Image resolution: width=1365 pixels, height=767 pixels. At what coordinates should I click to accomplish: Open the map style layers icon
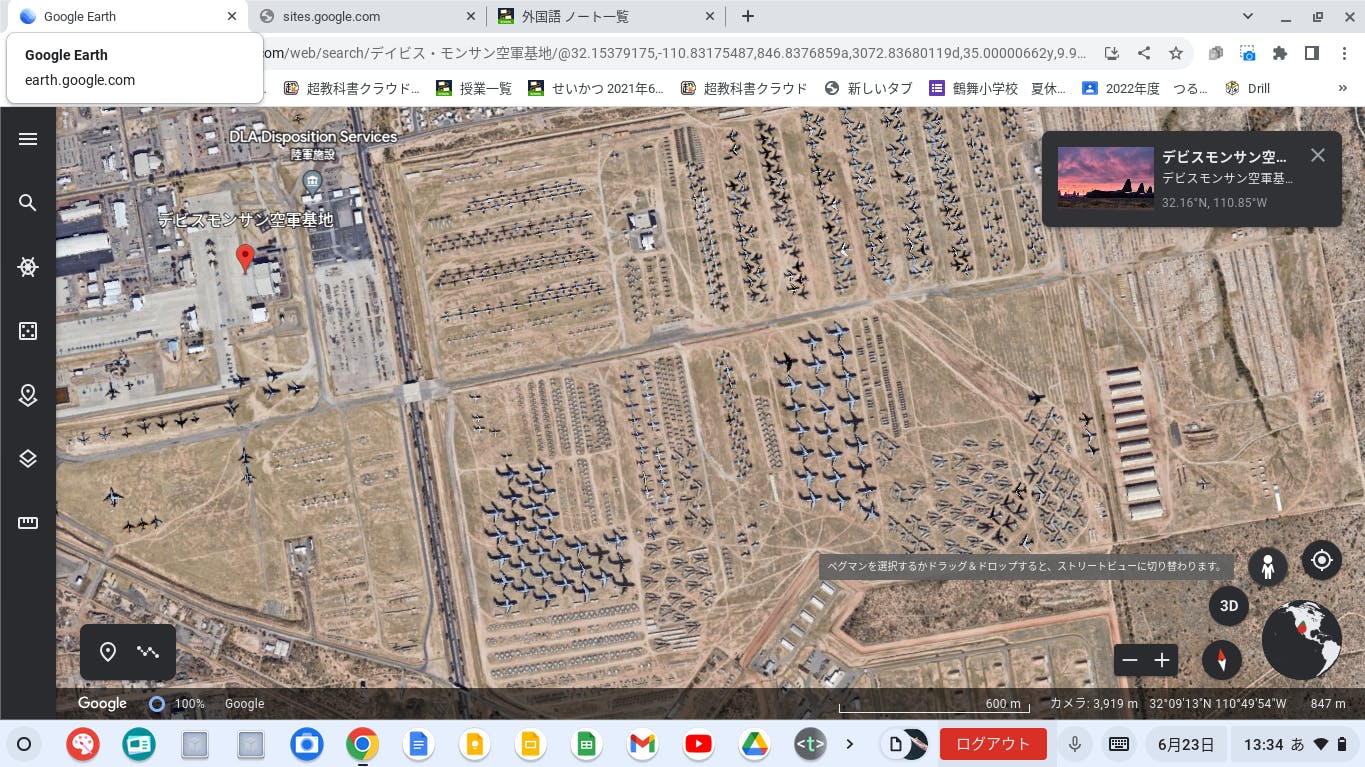point(28,459)
